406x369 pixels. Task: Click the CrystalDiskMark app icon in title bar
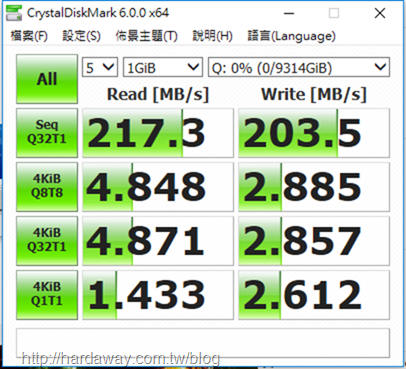click(x=14, y=13)
